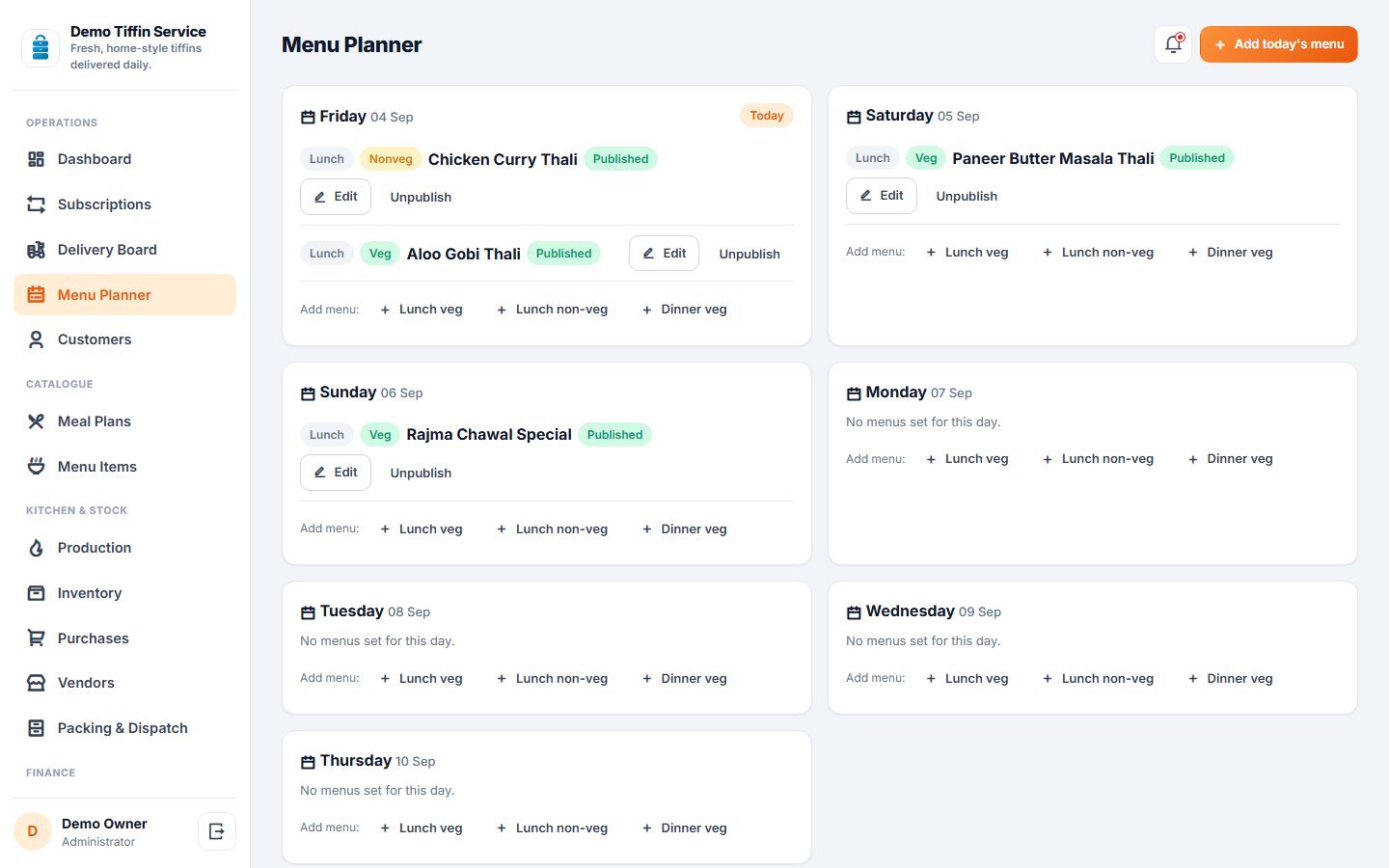Image resolution: width=1389 pixels, height=868 pixels.
Task: Edit the Paneer Butter Masala Thali
Action: (x=882, y=196)
